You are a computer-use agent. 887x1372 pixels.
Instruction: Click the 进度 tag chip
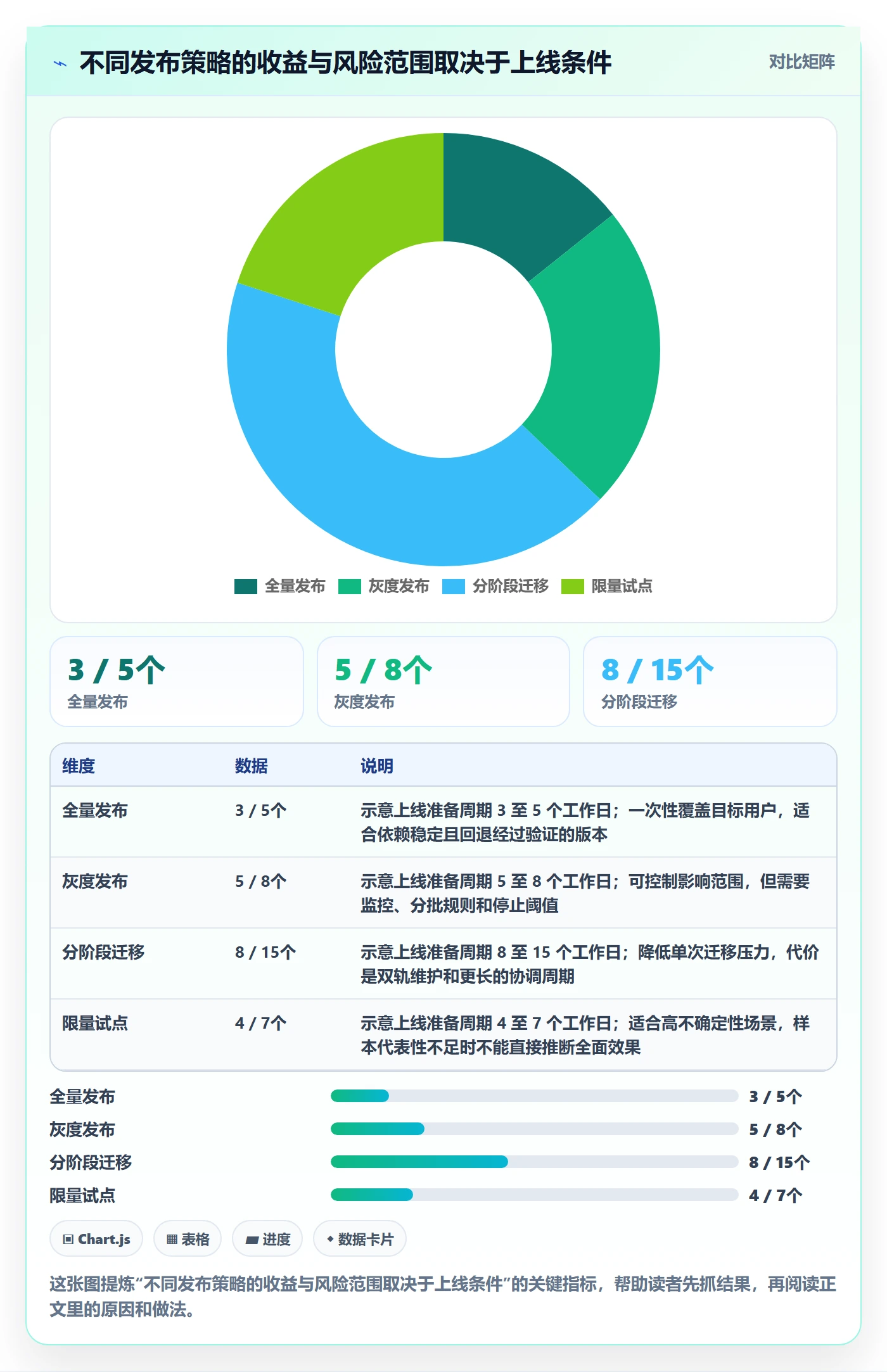[x=267, y=1238]
